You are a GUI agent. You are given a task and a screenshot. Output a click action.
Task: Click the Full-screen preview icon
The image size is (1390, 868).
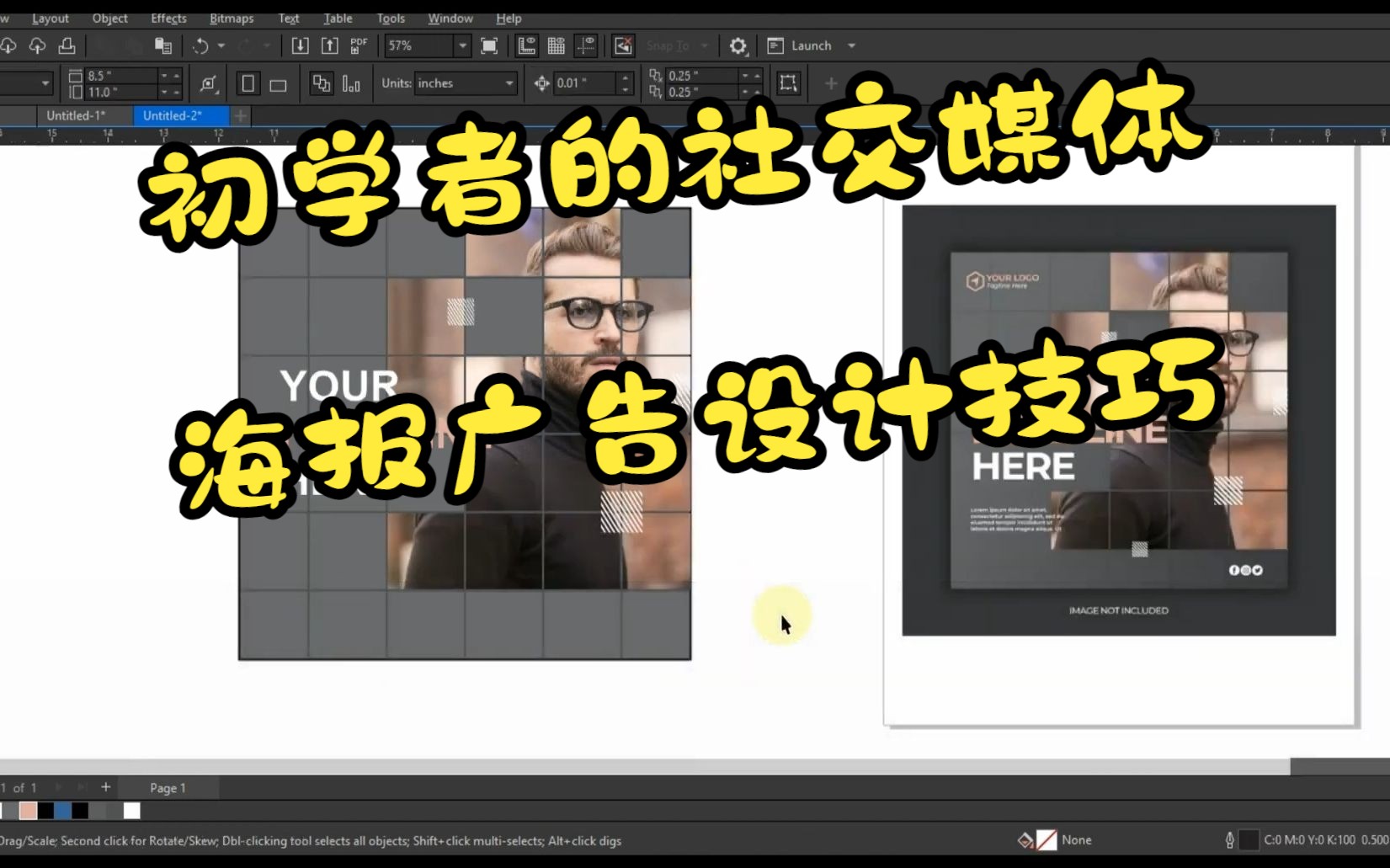pyautogui.click(x=488, y=45)
